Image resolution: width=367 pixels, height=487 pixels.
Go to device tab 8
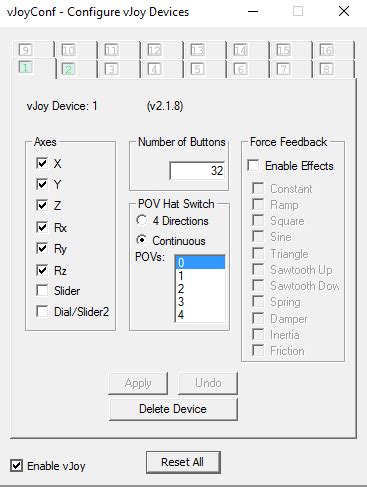(x=334, y=69)
